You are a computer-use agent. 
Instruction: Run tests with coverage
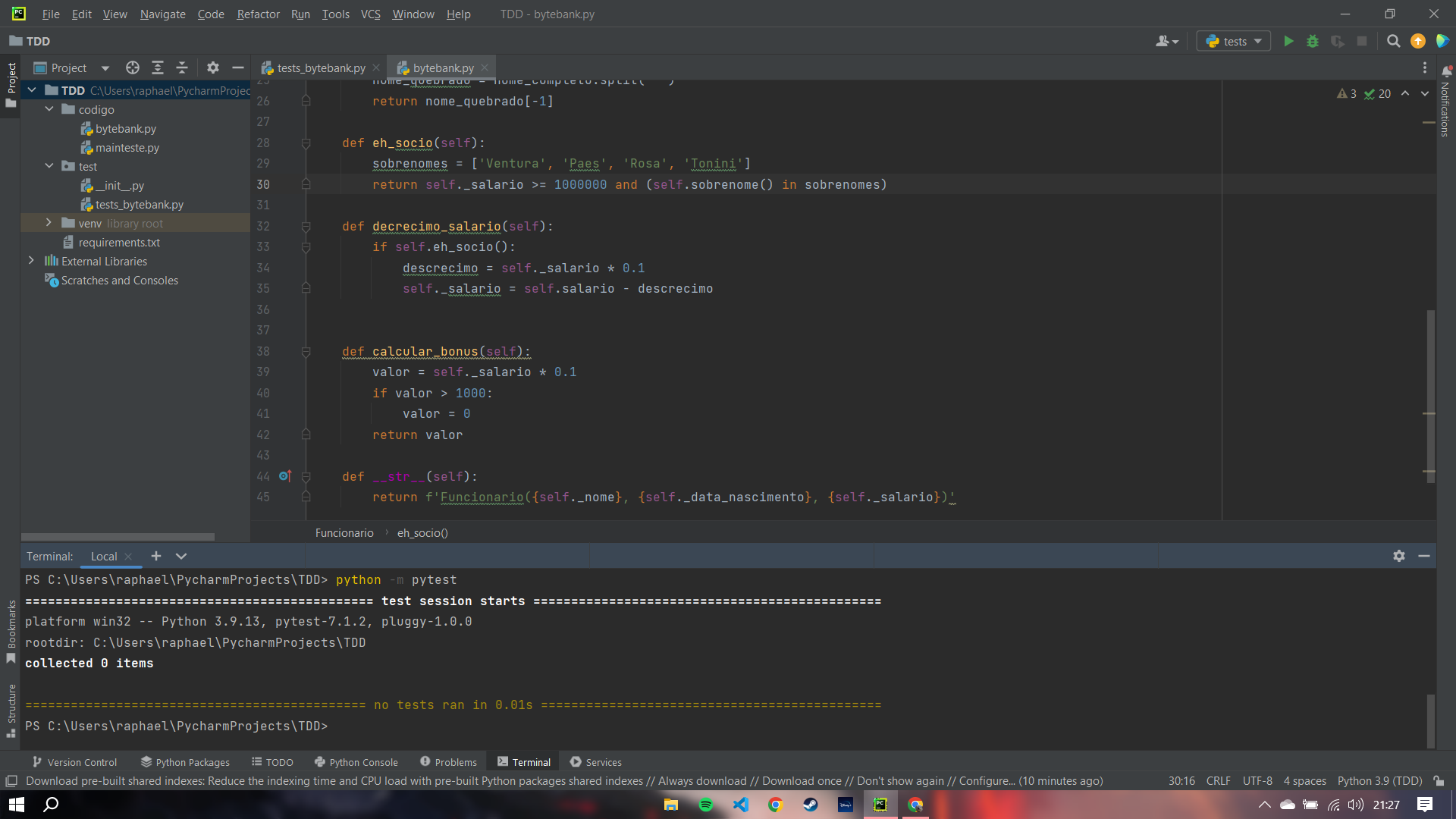(x=1338, y=41)
